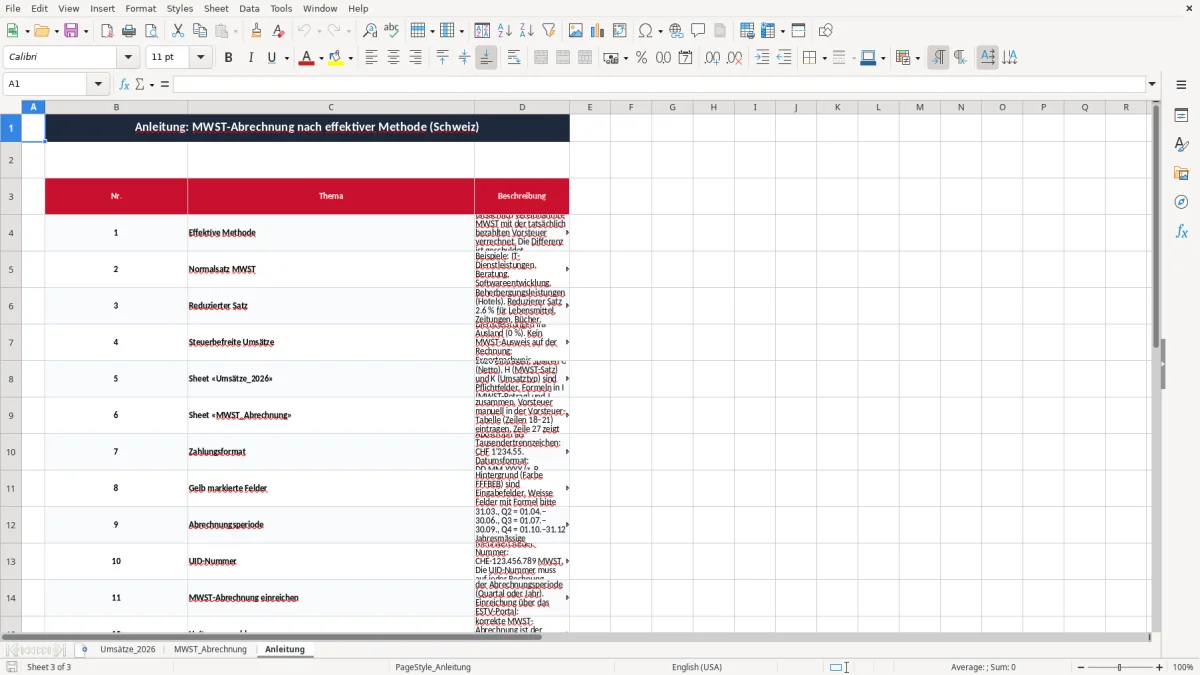
Task: Click PageStyle_Anleitung in status bar
Action: click(x=433, y=667)
